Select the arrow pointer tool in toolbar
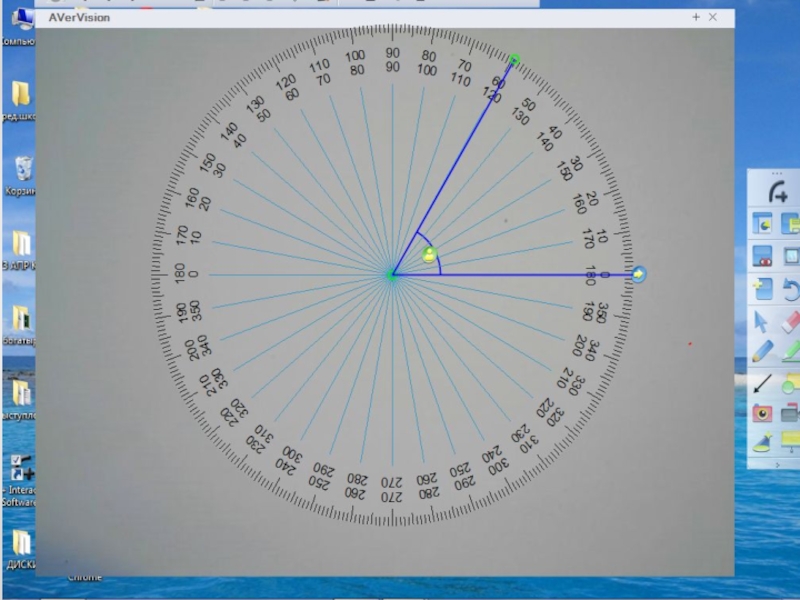 pyautogui.click(x=762, y=322)
